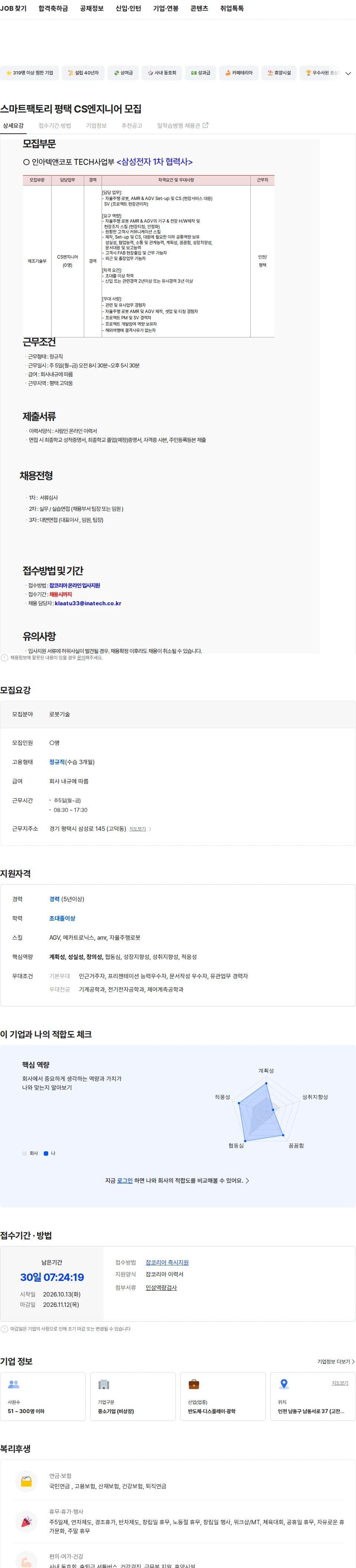The height and width of the screenshot is (1568, 356).
Task: Click the 경력 (5년이상) text
Action: coord(66,899)
